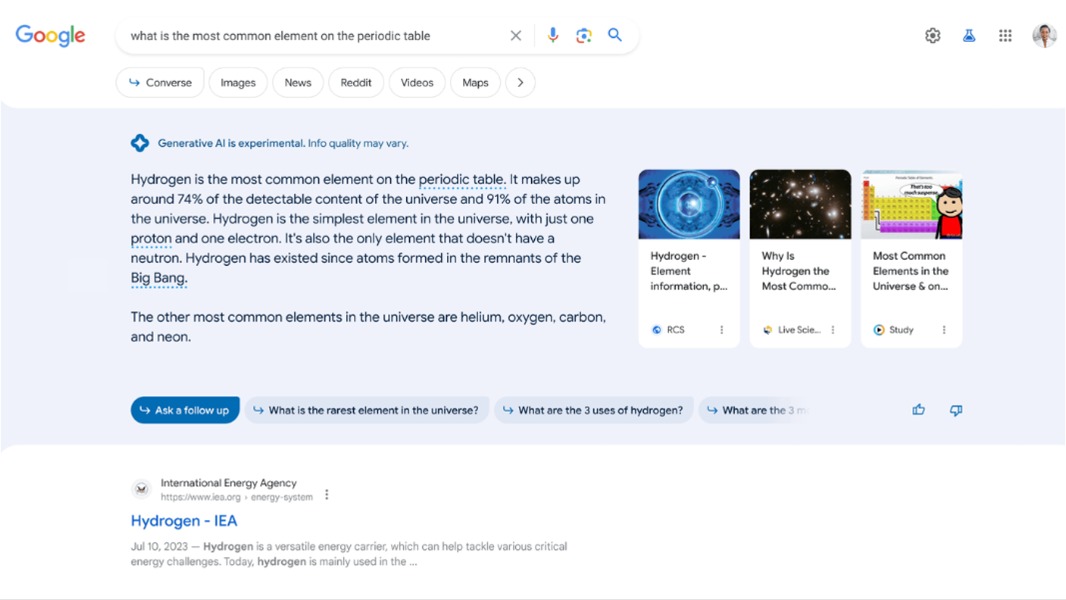Open the Live Science card options menu
1066x600 pixels.
[x=831, y=329]
